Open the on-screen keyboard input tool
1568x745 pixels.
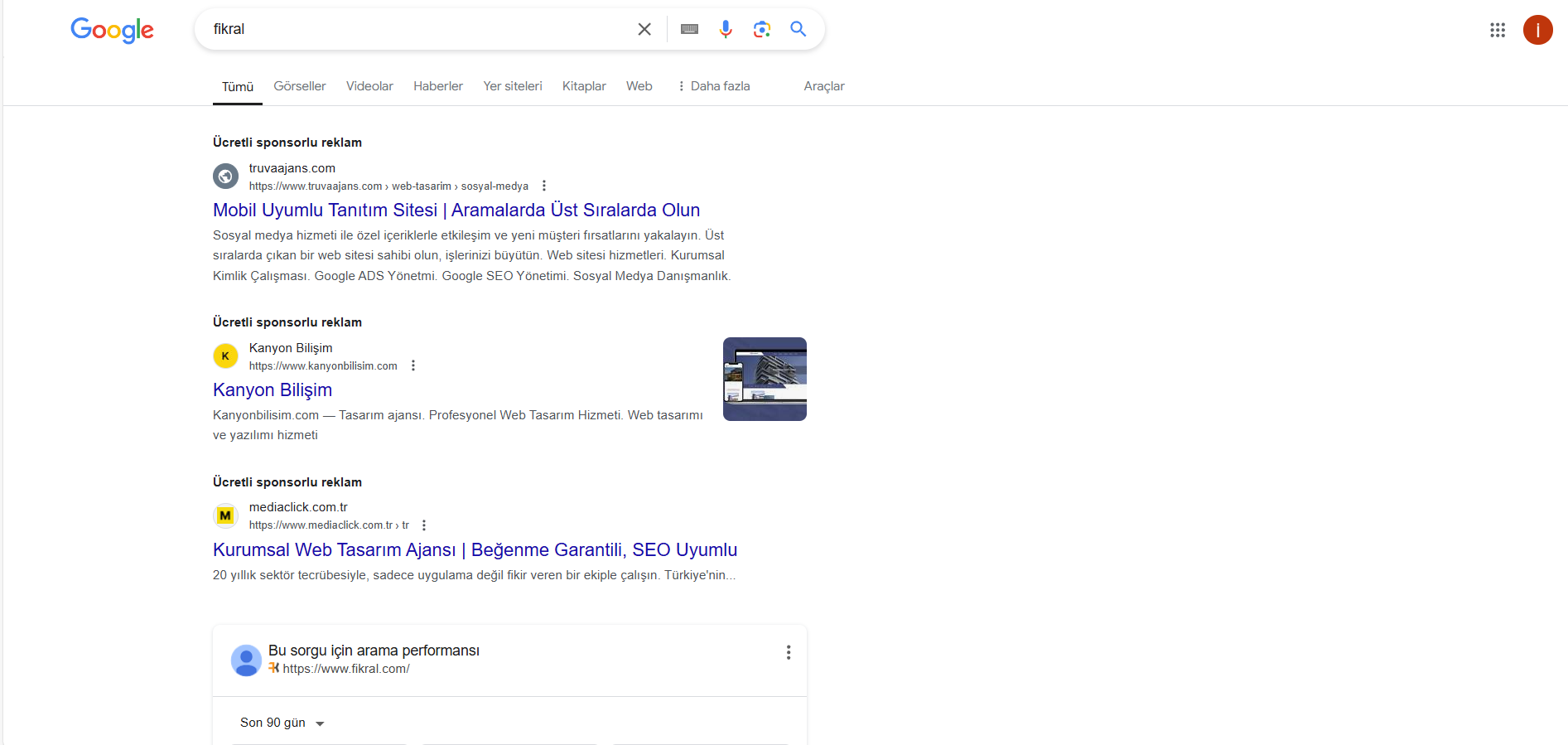click(689, 29)
